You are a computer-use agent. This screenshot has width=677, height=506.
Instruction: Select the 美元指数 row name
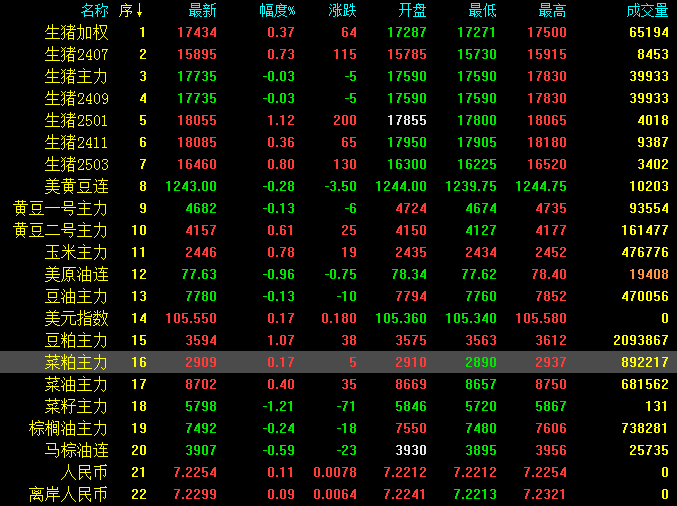76,319
